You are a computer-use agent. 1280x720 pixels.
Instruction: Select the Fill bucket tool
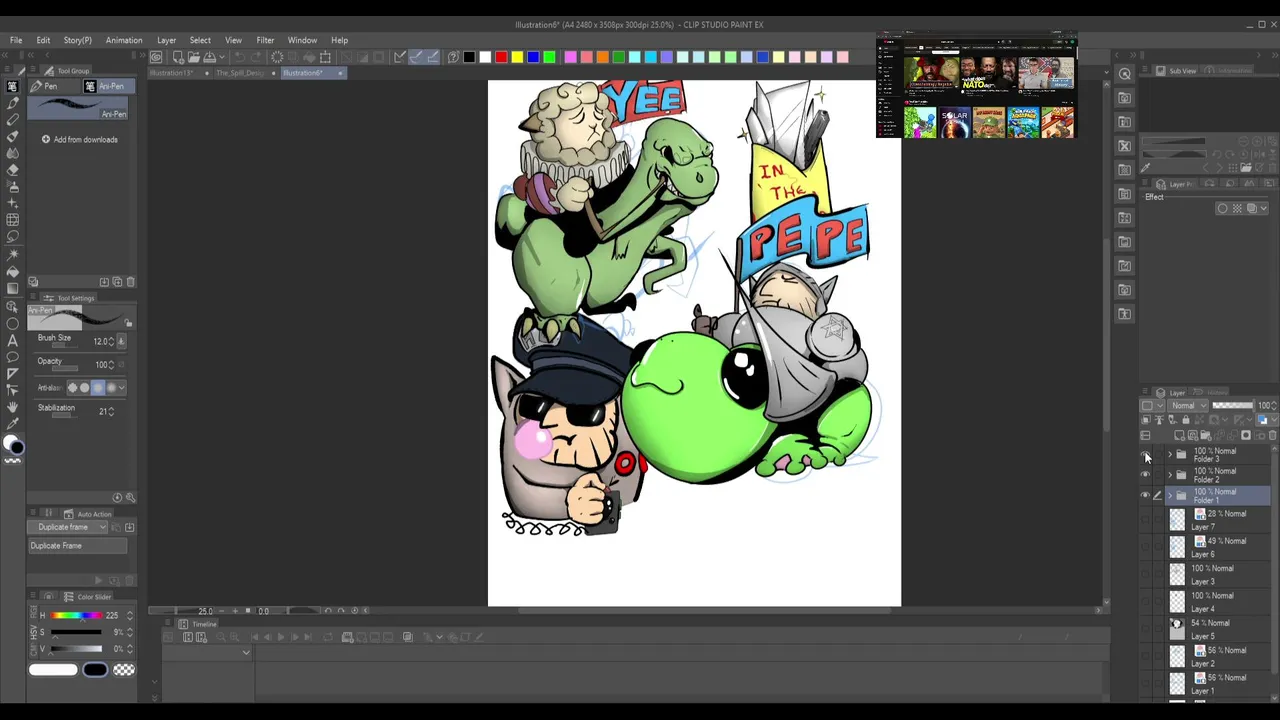(x=12, y=272)
